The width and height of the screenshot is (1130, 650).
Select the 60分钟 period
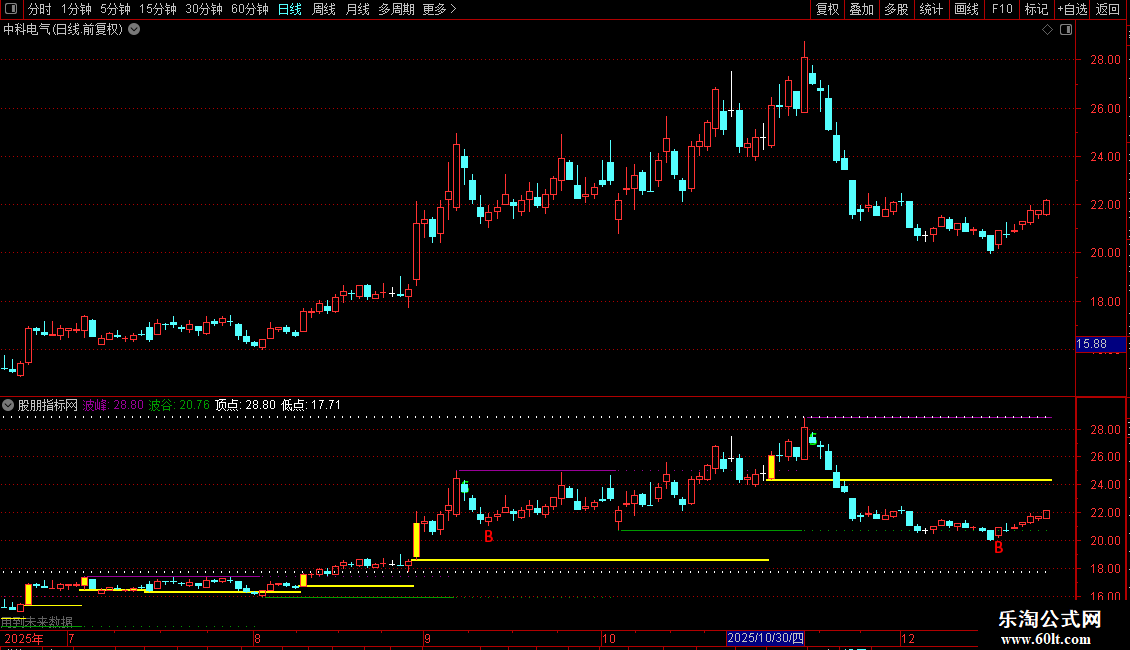pos(250,9)
